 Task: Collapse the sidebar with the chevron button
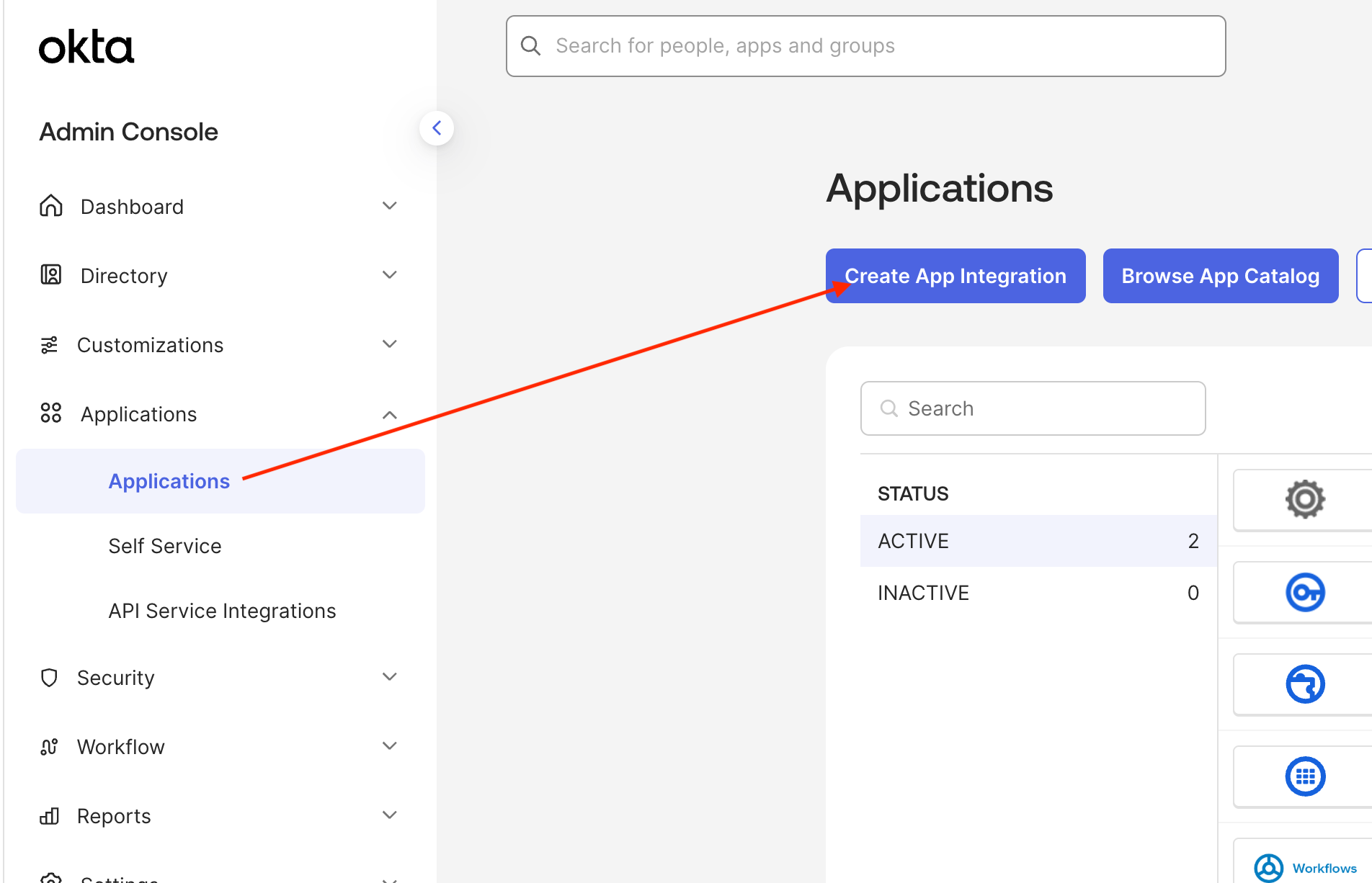pos(437,128)
